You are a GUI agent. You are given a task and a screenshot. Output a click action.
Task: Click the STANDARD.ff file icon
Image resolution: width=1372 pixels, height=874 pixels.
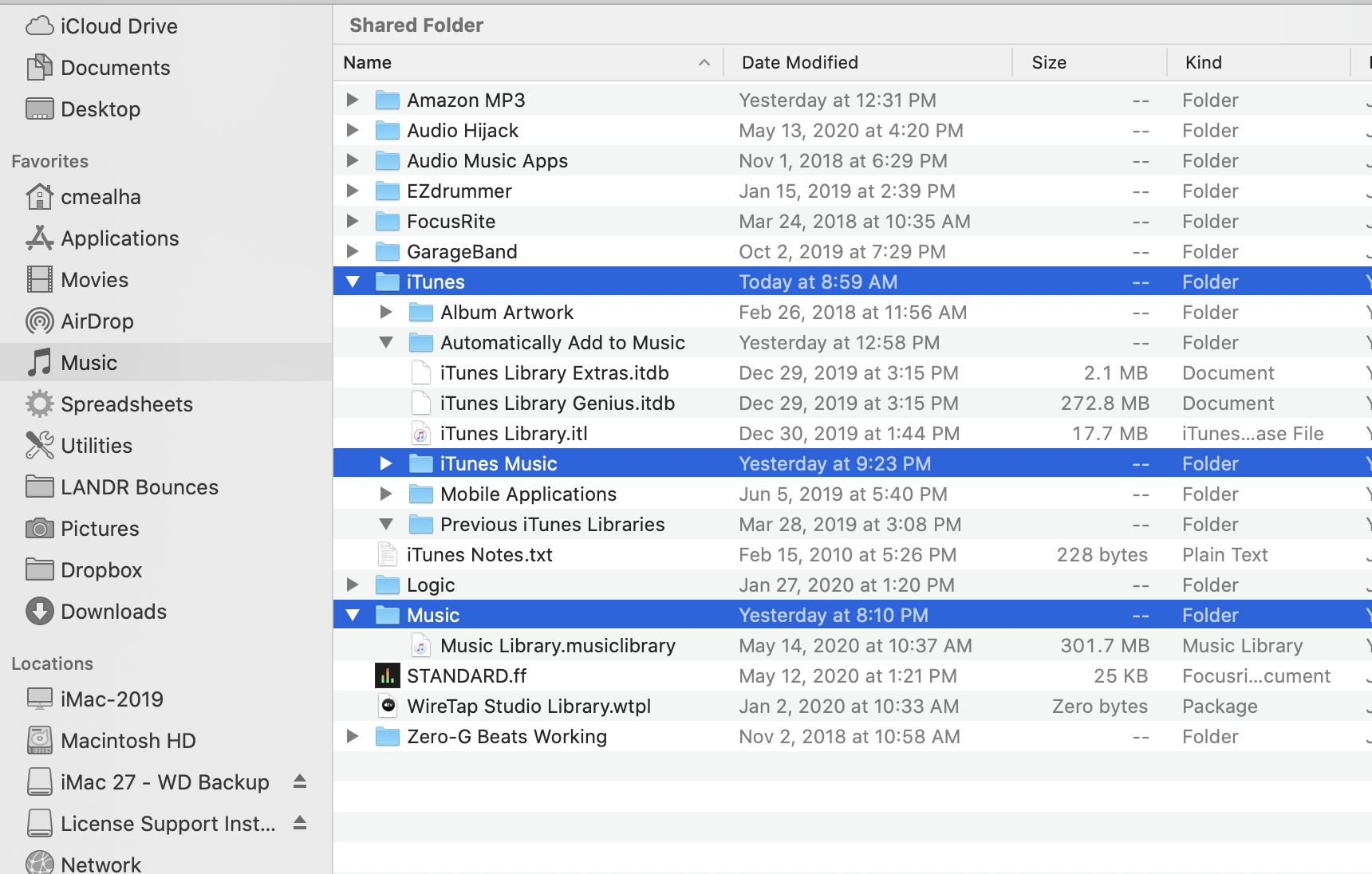tap(388, 676)
